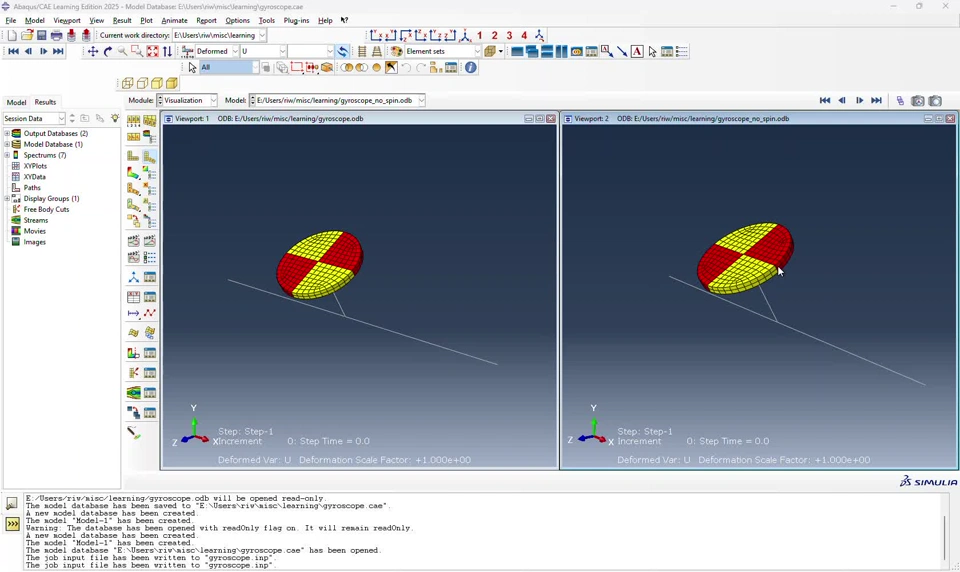Switch to the Model tab
This screenshot has height=572, width=960.
(16, 102)
